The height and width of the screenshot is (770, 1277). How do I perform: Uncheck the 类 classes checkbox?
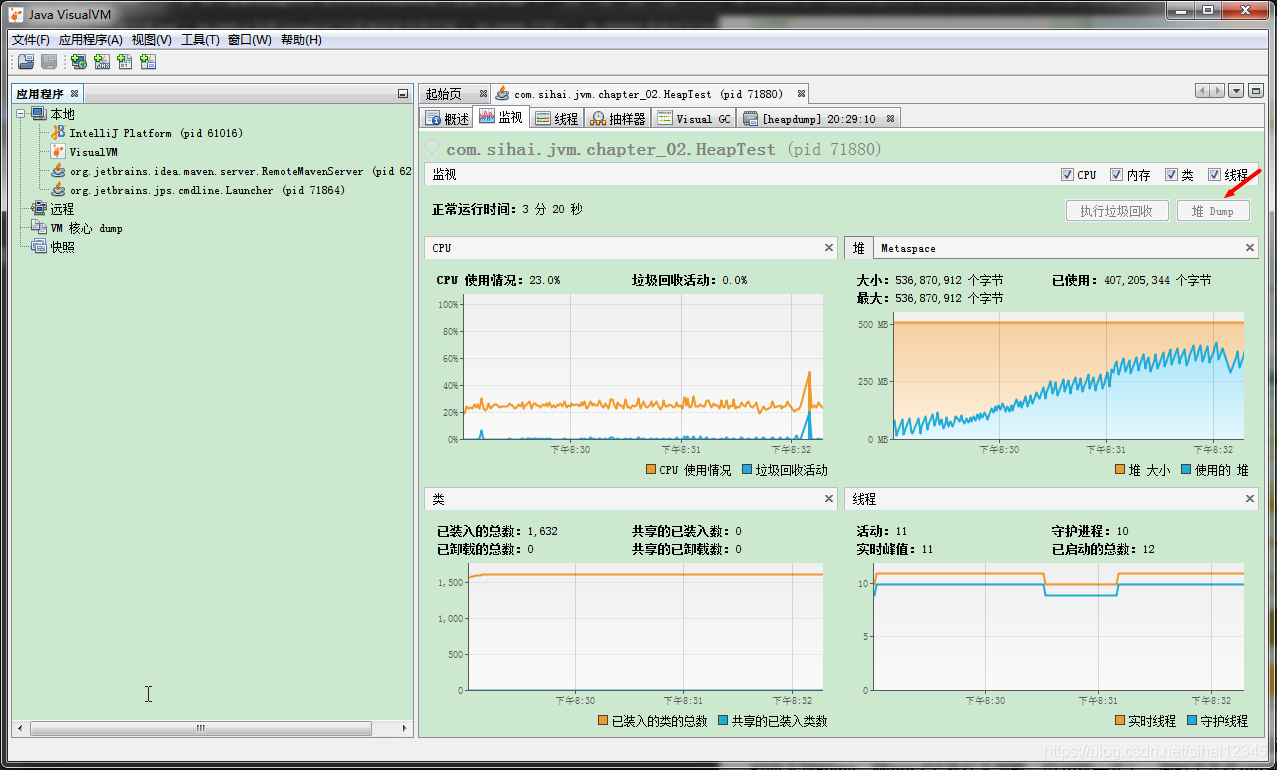tap(1171, 174)
